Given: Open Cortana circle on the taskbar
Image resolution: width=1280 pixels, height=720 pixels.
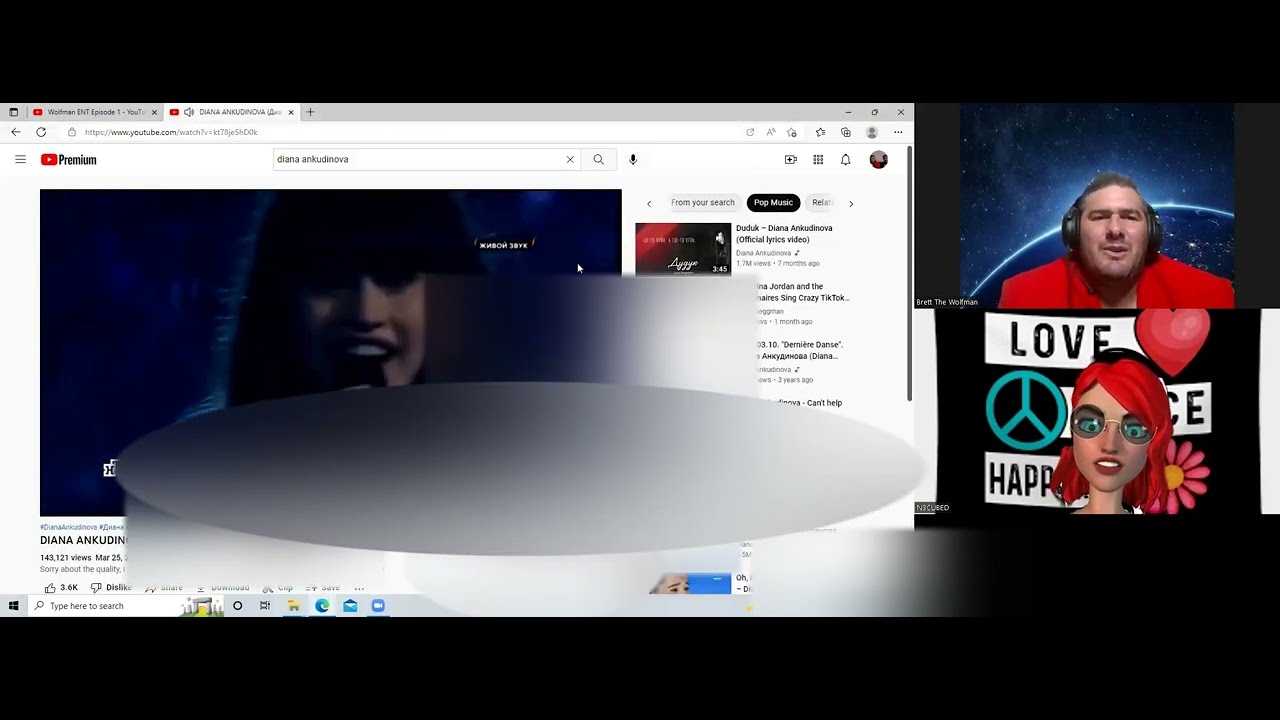Looking at the screenshot, I should (237, 606).
